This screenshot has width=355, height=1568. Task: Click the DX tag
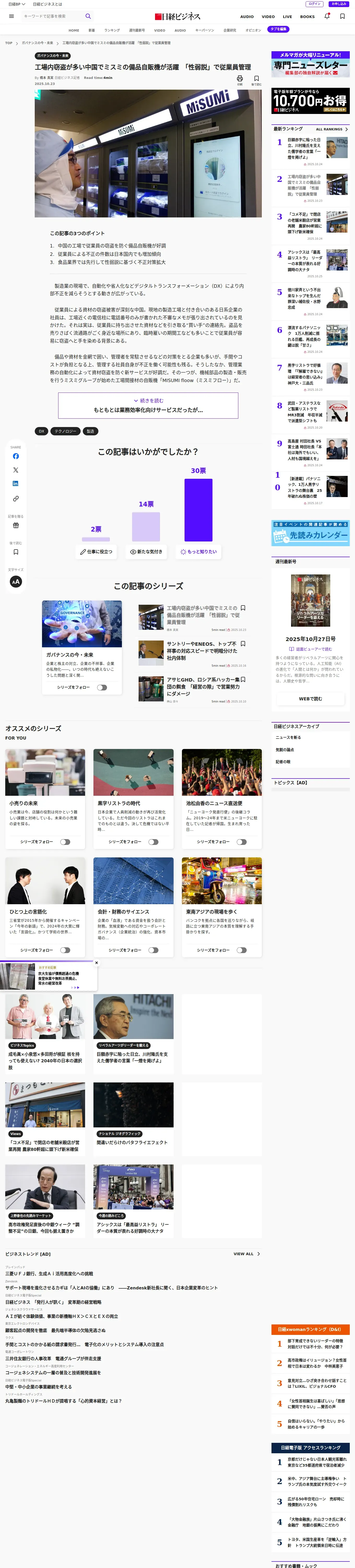(x=41, y=431)
